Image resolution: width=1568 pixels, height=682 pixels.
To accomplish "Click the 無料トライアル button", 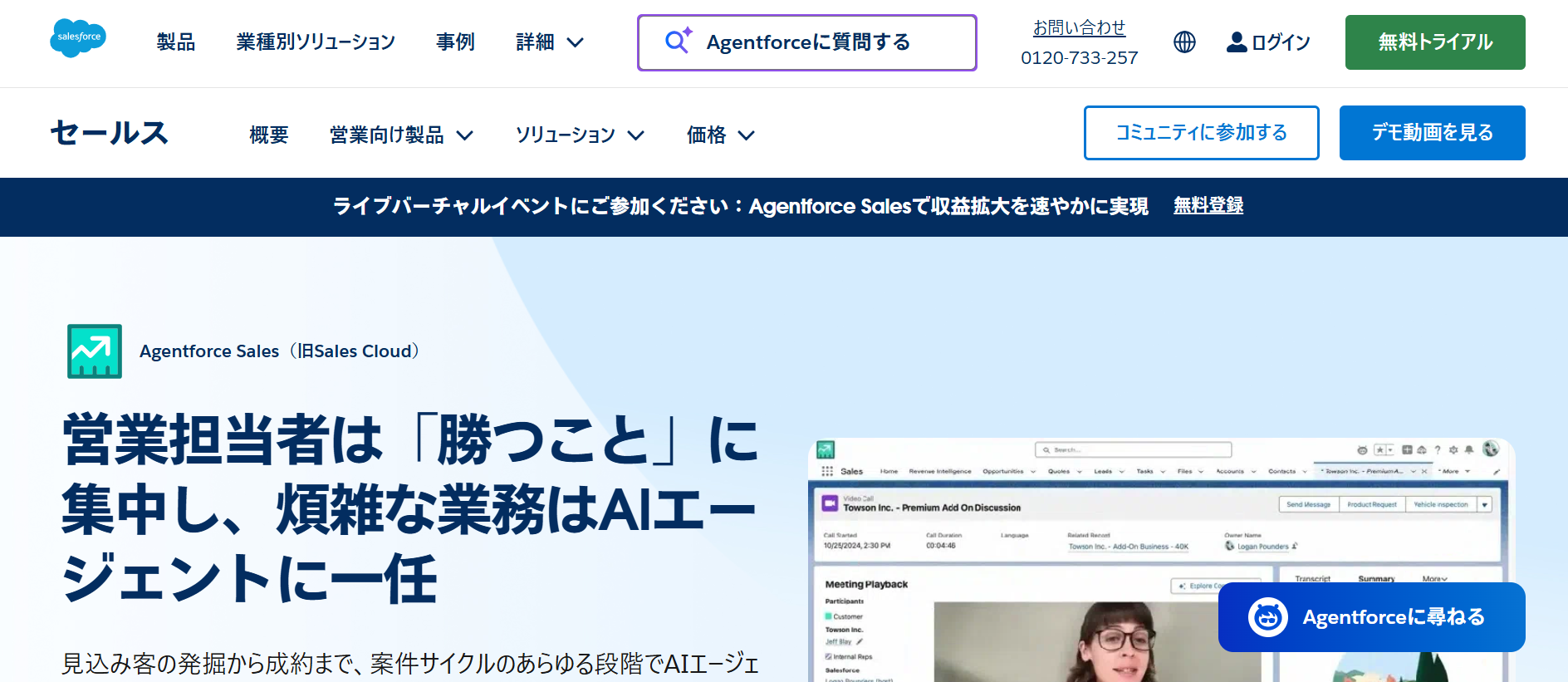I will point(1435,42).
